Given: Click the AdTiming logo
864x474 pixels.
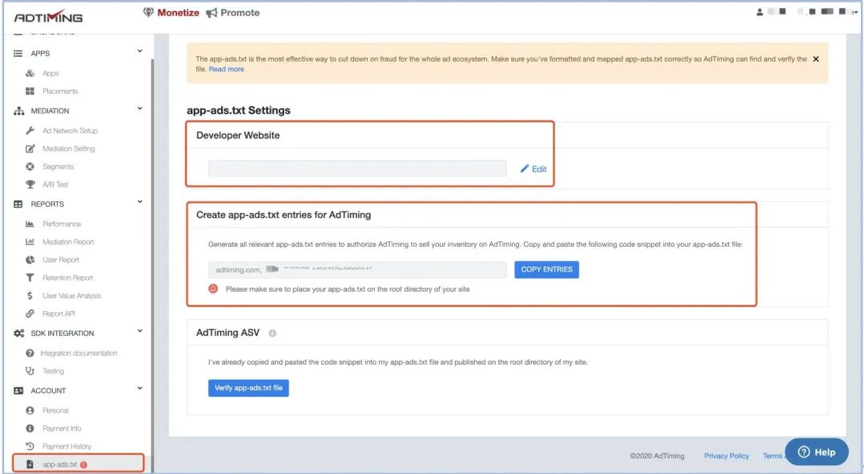Looking at the screenshot, I should pyautogui.click(x=48, y=17).
